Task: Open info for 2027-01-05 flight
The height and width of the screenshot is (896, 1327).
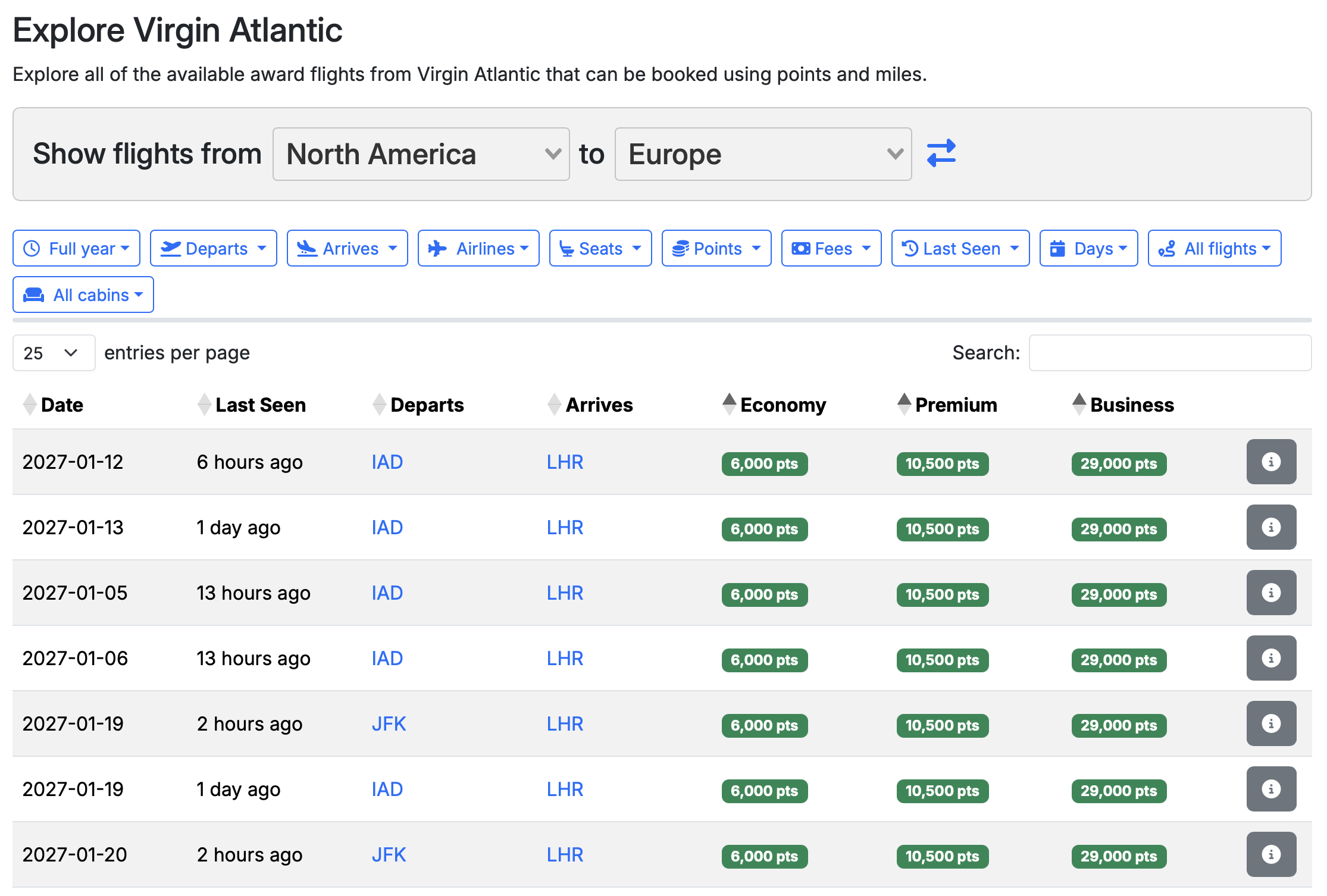Action: coord(1271,593)
